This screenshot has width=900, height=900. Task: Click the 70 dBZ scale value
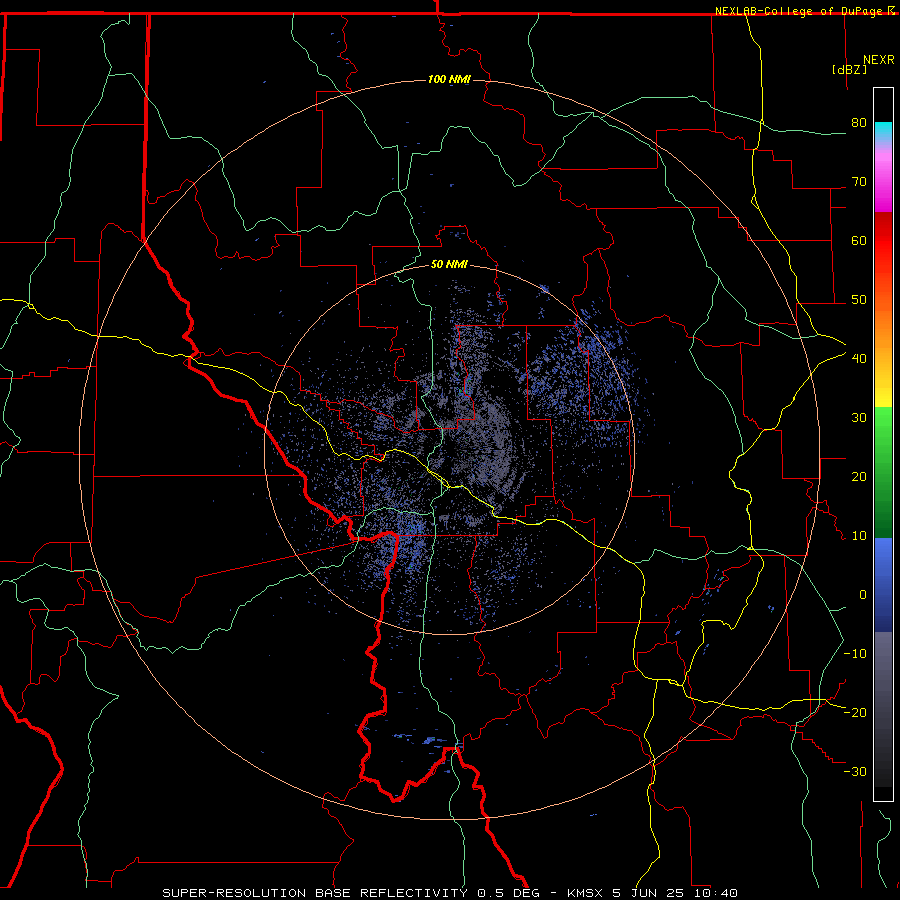coord(859,182)
